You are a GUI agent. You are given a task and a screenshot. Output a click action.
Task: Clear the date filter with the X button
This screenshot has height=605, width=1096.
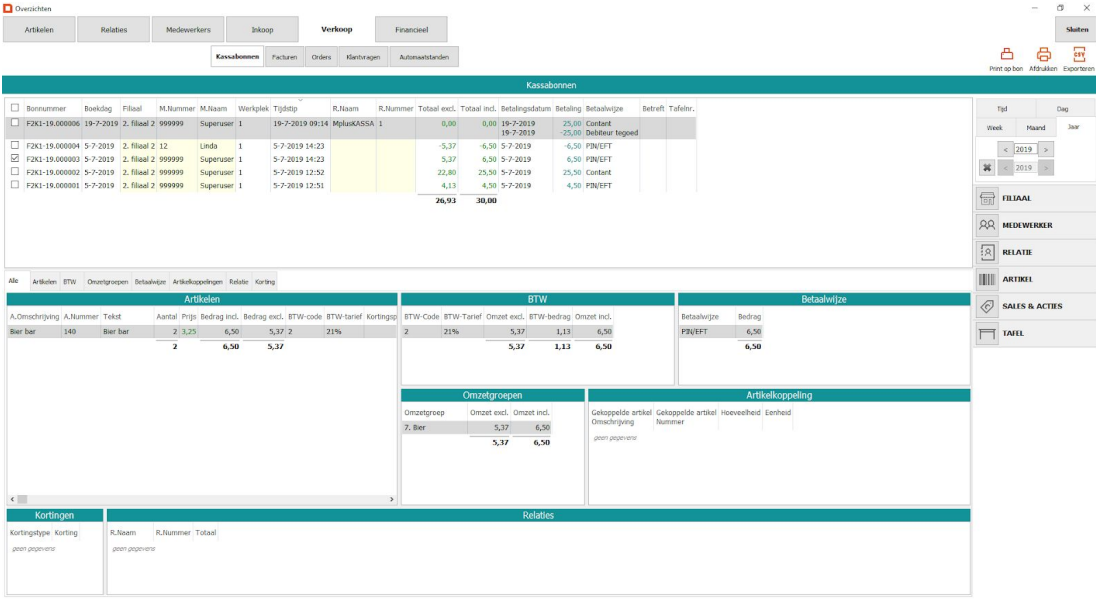coord(985,167)
